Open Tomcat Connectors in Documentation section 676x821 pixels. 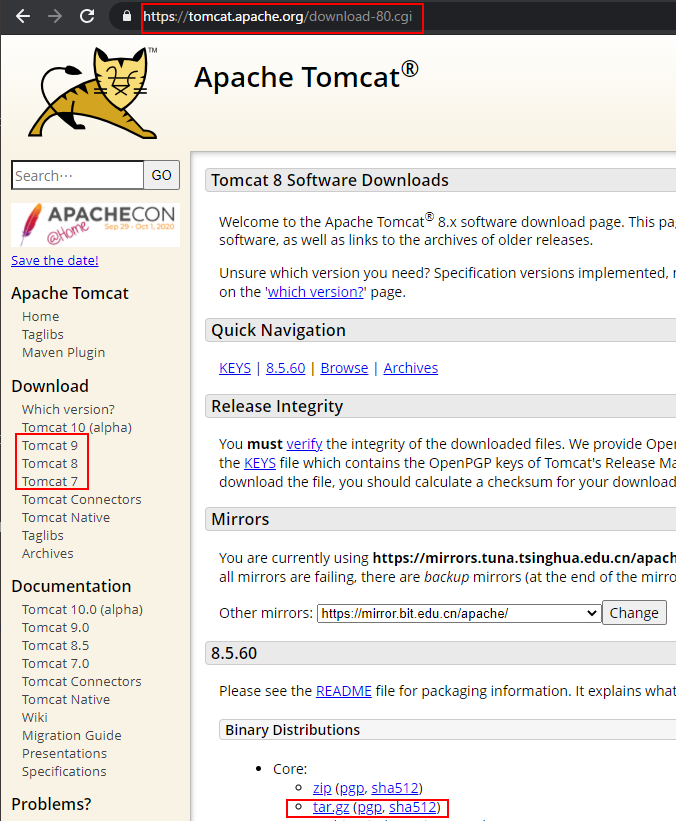(x=82, y=681)
